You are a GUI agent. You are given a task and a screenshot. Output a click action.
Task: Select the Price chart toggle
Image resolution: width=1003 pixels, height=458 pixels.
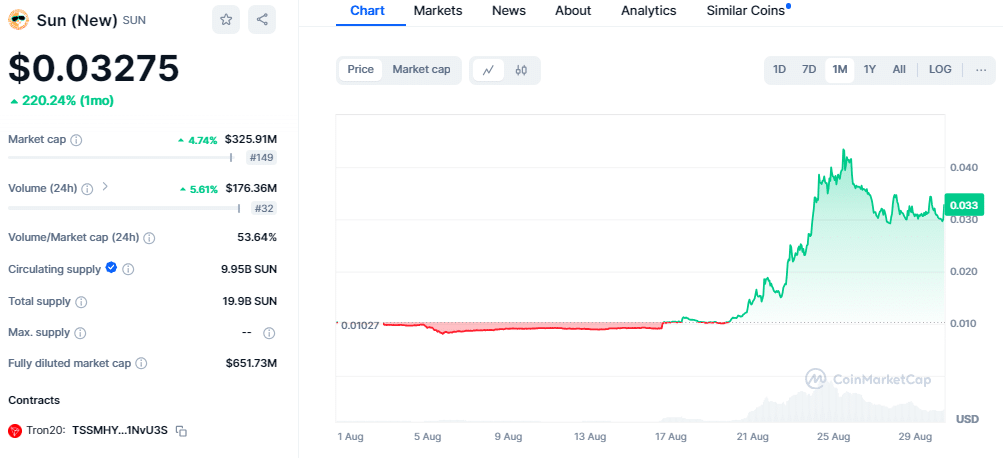361,70
